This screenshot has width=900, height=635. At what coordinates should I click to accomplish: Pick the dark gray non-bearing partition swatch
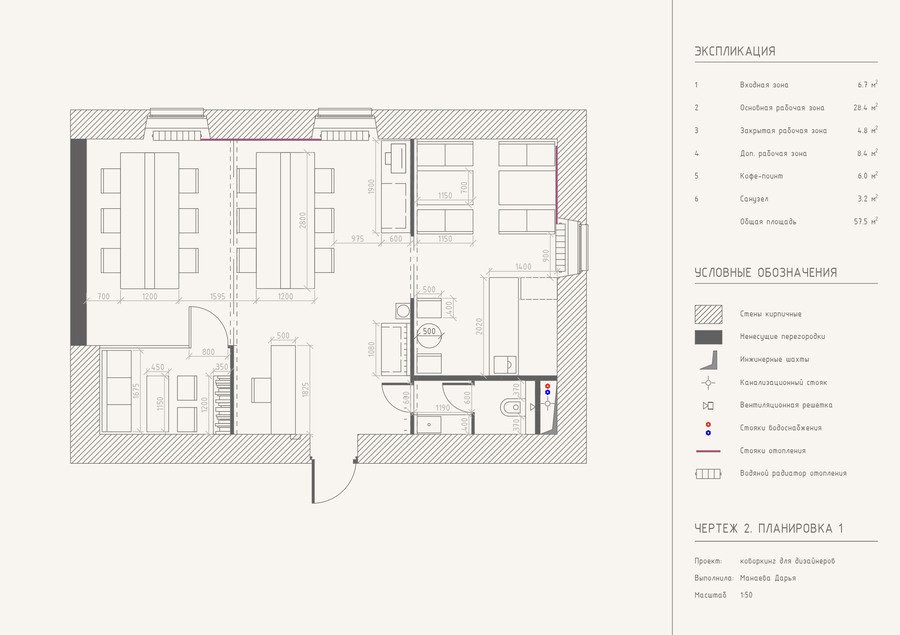coord(708,337)
